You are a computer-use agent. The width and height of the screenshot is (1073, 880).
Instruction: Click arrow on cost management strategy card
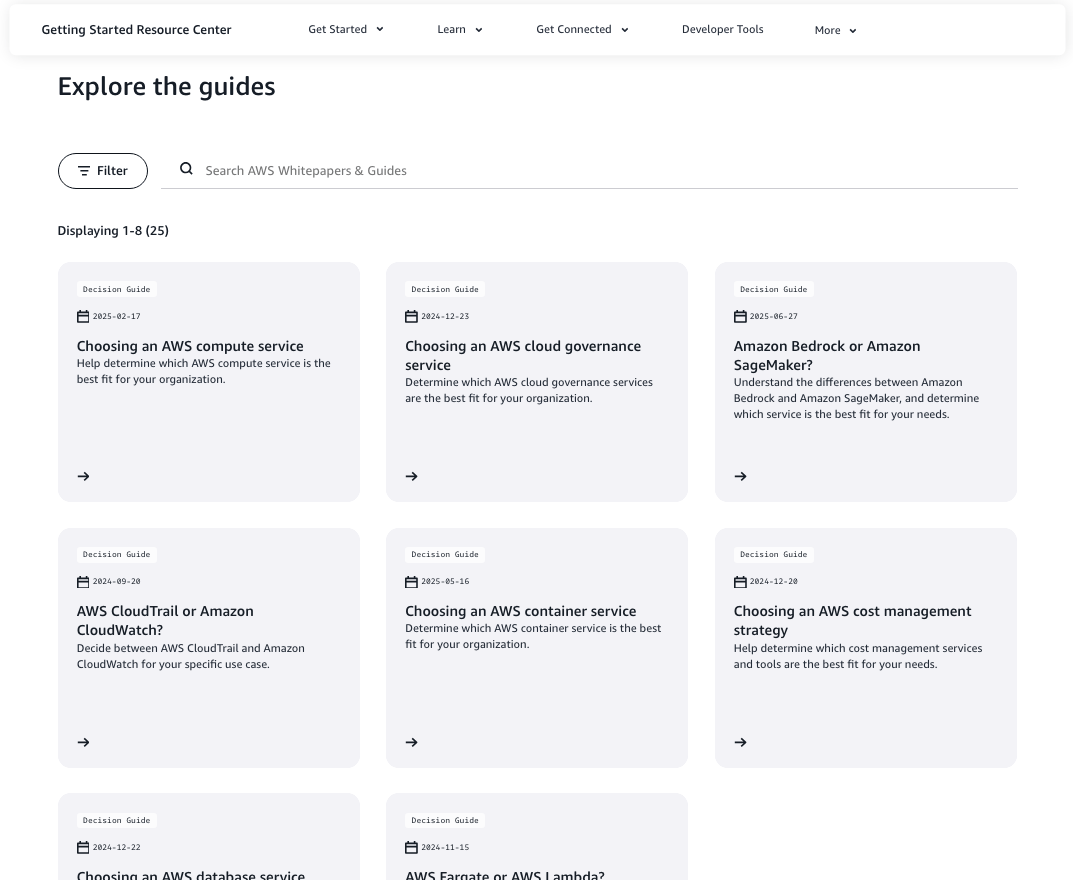coord(740,743)
